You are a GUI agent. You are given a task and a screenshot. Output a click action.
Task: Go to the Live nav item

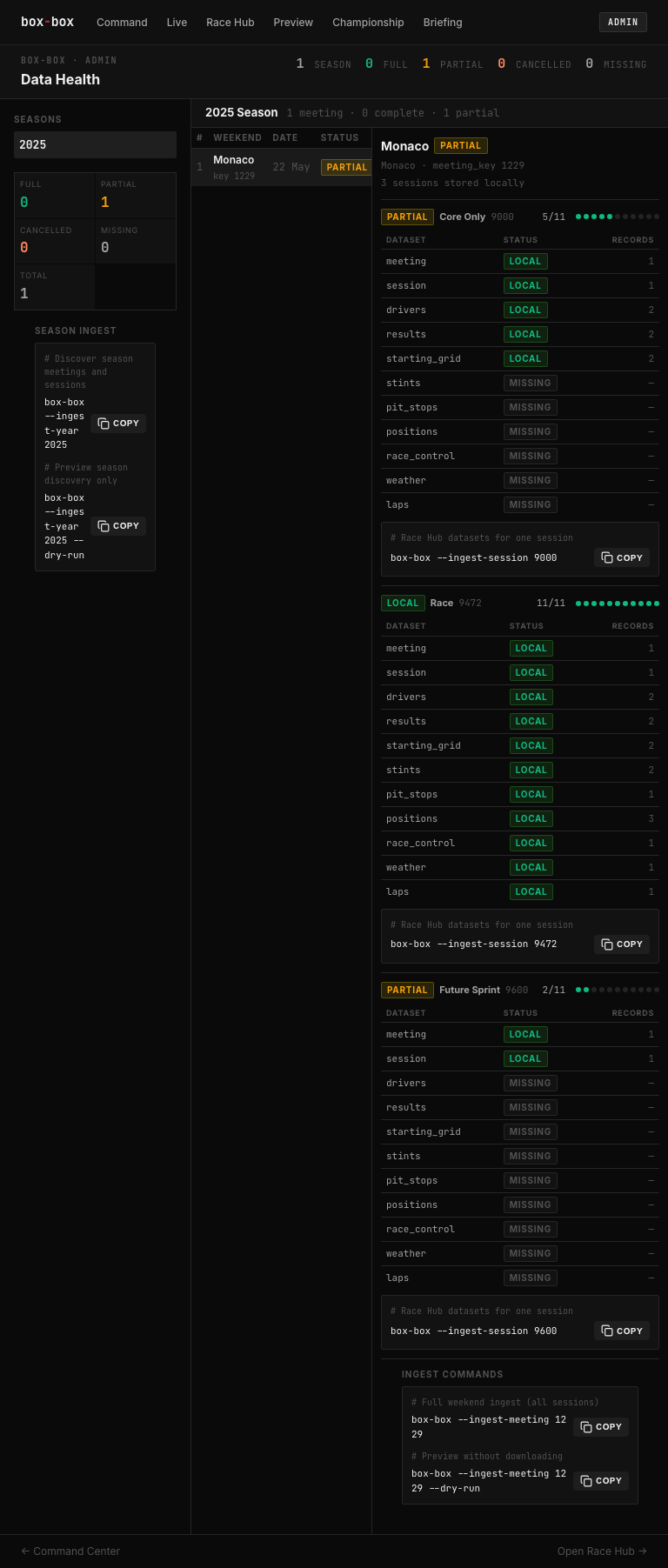click(177, 23)
